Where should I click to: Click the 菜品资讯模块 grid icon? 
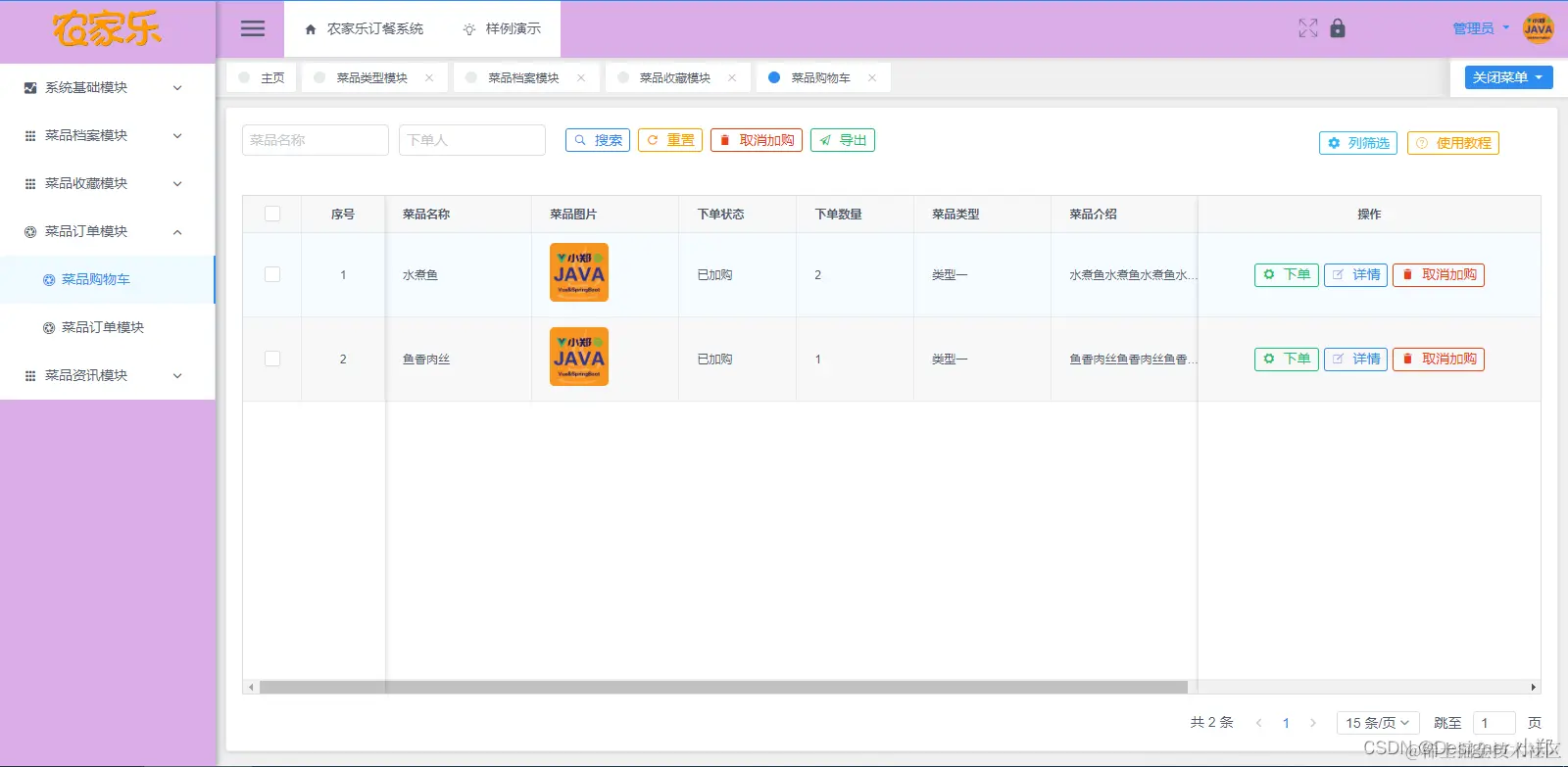[30, 376]
